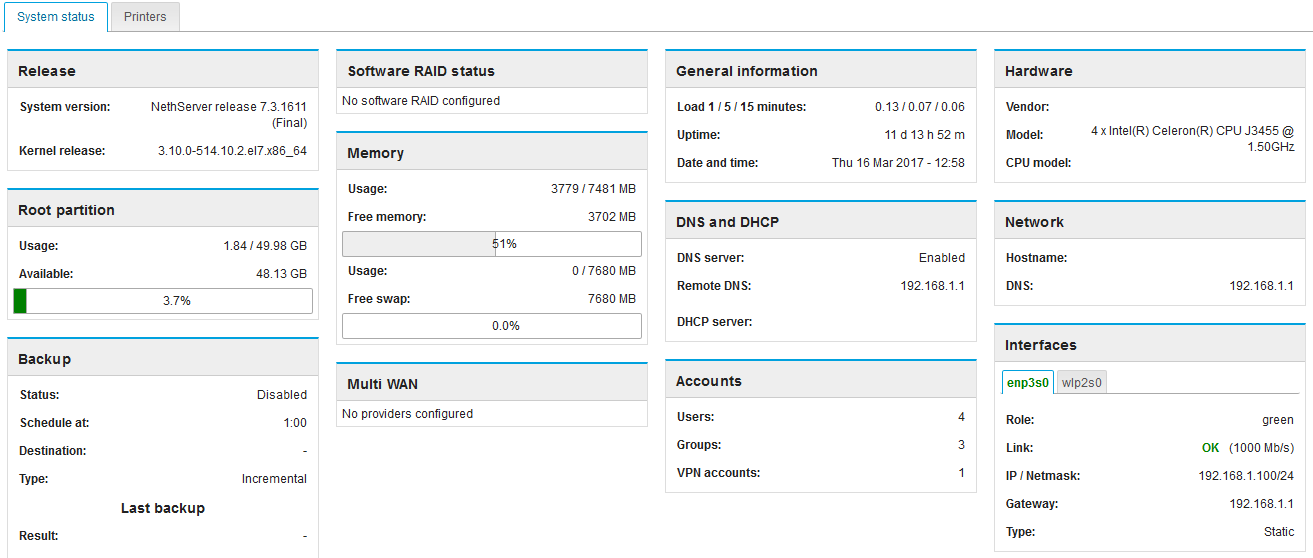Click the Groups count 3
The width and height of the screenshot is (1313, 558).
[961, 445]
